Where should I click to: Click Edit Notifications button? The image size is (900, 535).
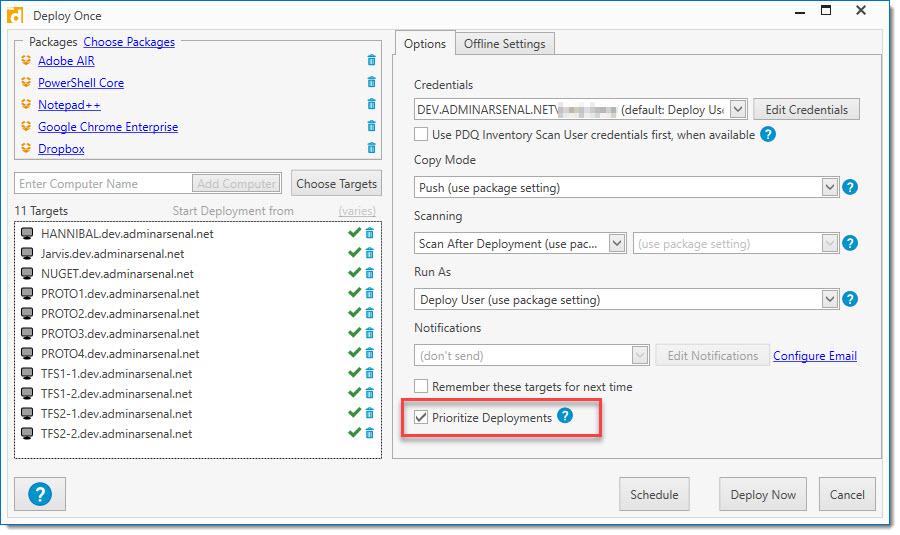tap(713, 355)
